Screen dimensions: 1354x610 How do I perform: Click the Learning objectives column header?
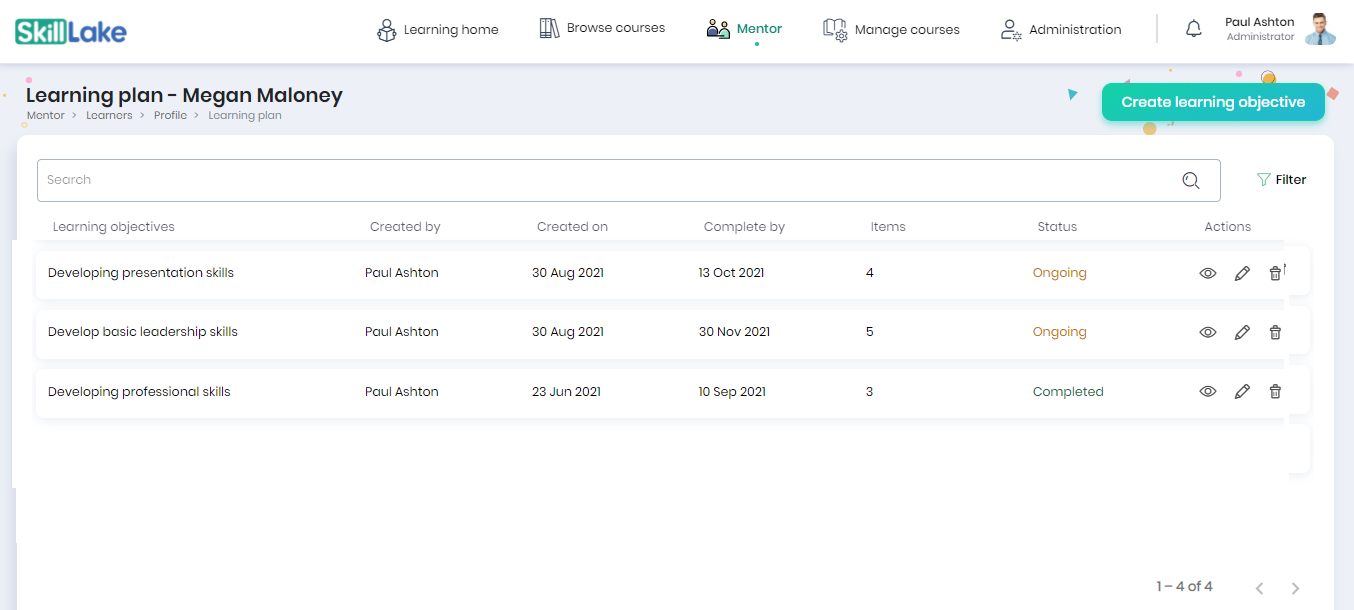113,227
